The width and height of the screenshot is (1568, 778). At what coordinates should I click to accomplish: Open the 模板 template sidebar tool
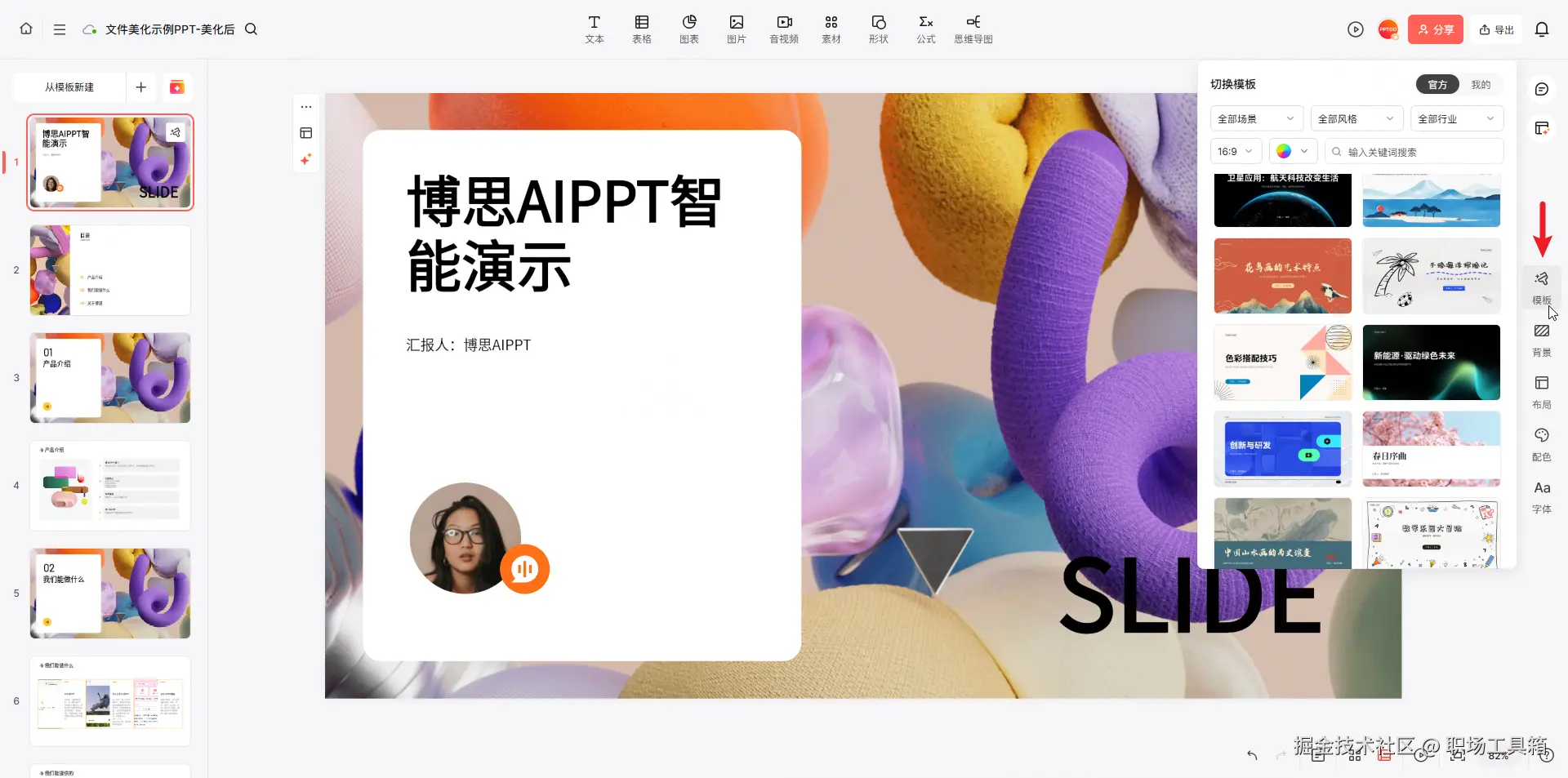(x=1542, y=288)
